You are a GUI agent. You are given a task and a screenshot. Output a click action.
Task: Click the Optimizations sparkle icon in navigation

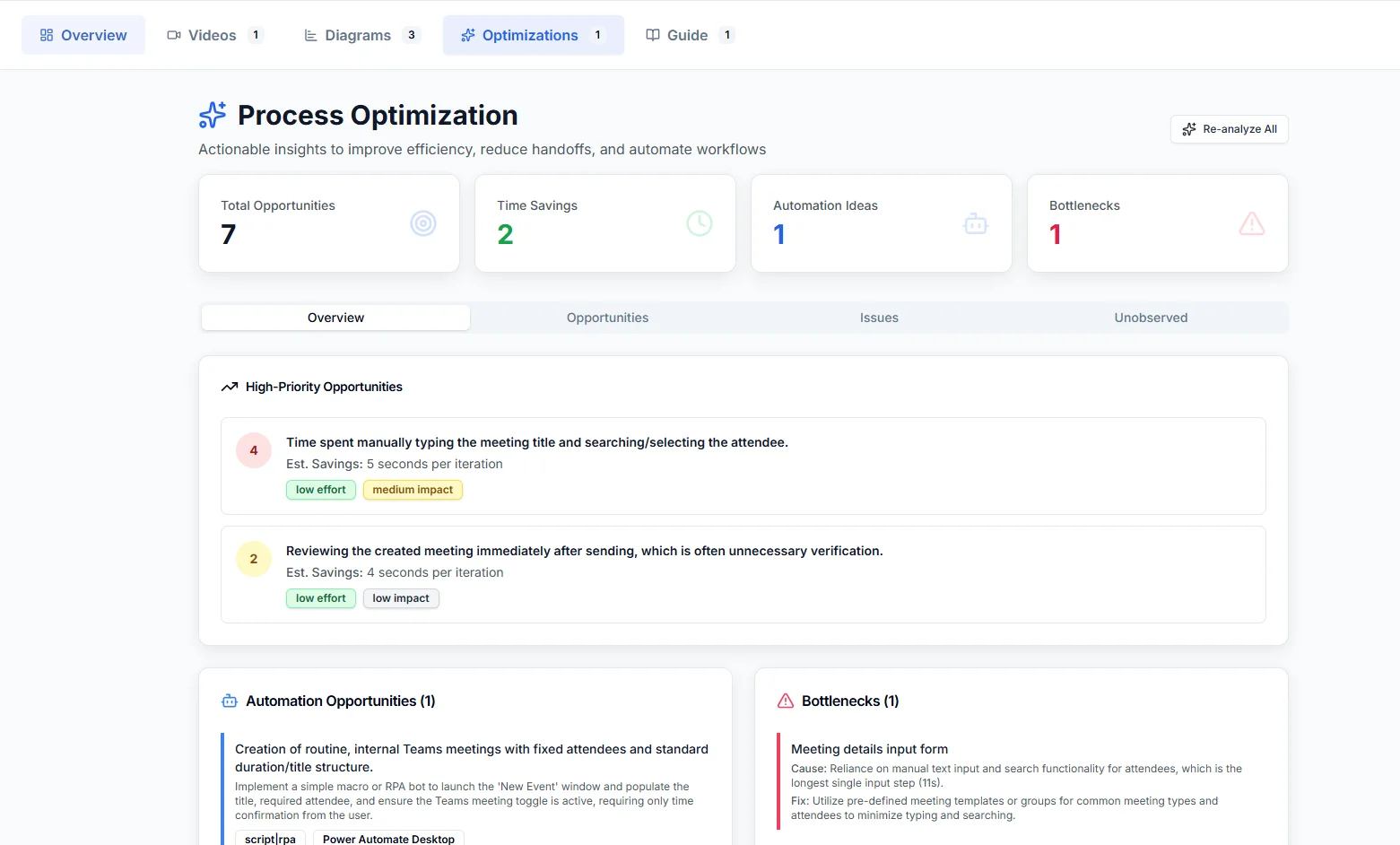click(467, 35)
